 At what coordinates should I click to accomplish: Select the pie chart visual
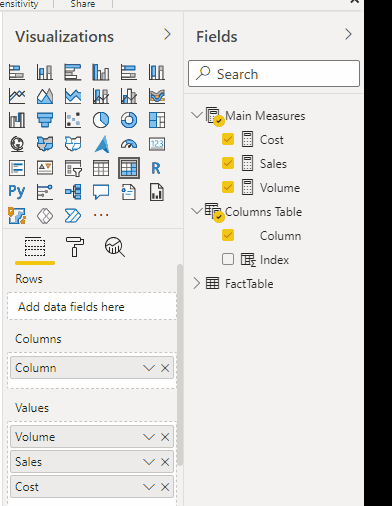[x=101, y=120]
